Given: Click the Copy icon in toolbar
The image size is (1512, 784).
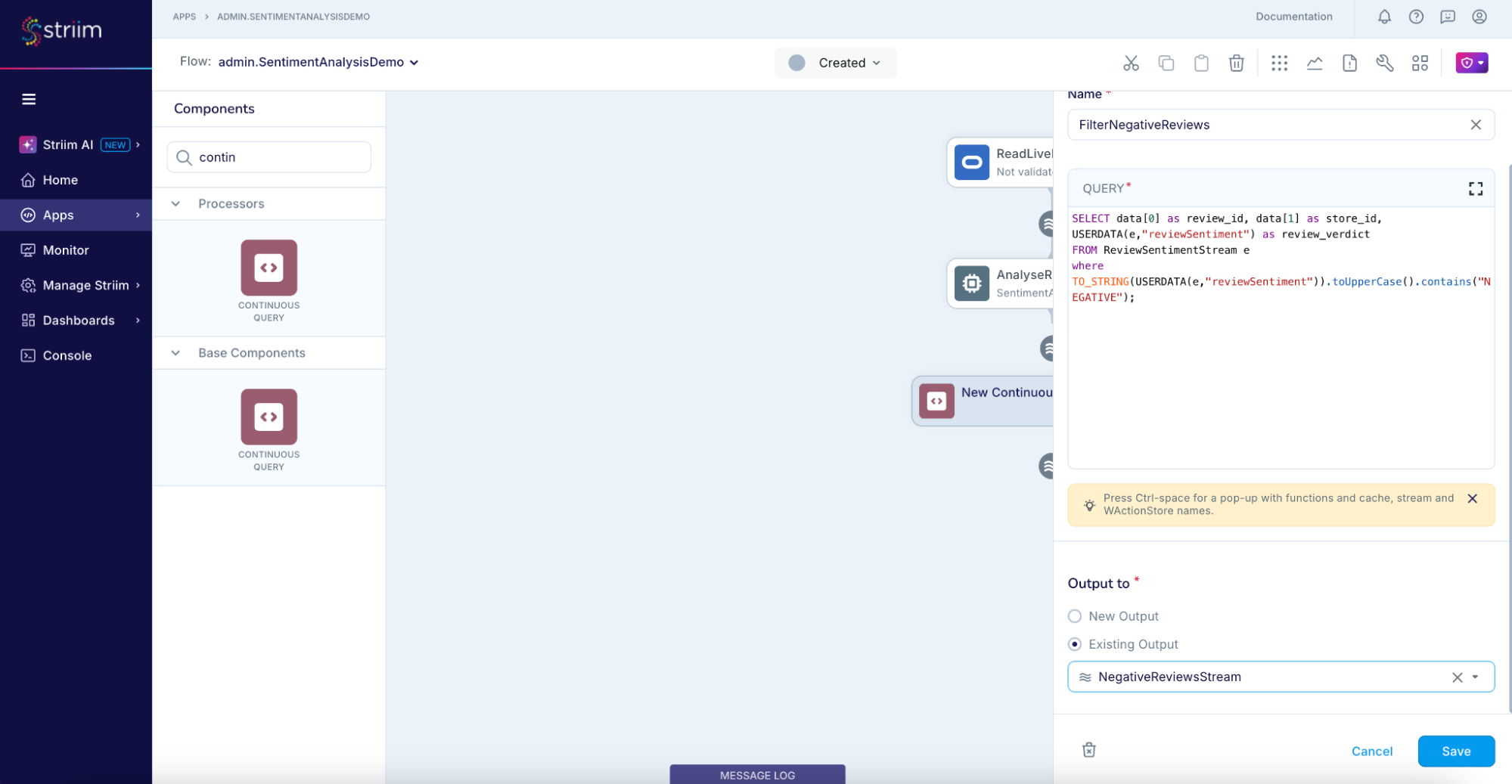Looking at the screenshot, I should [x=1166, y=64].
